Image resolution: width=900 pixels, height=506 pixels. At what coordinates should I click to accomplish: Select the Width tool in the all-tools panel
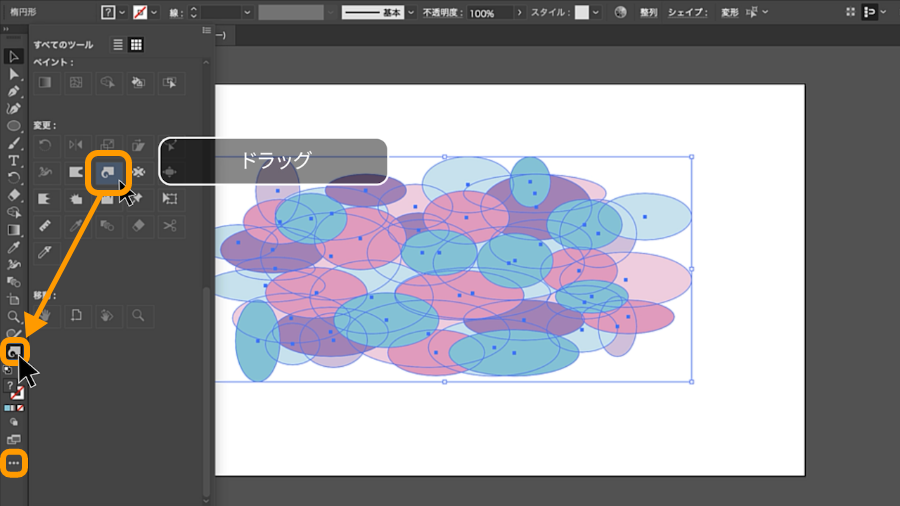[x=45, y=172]
